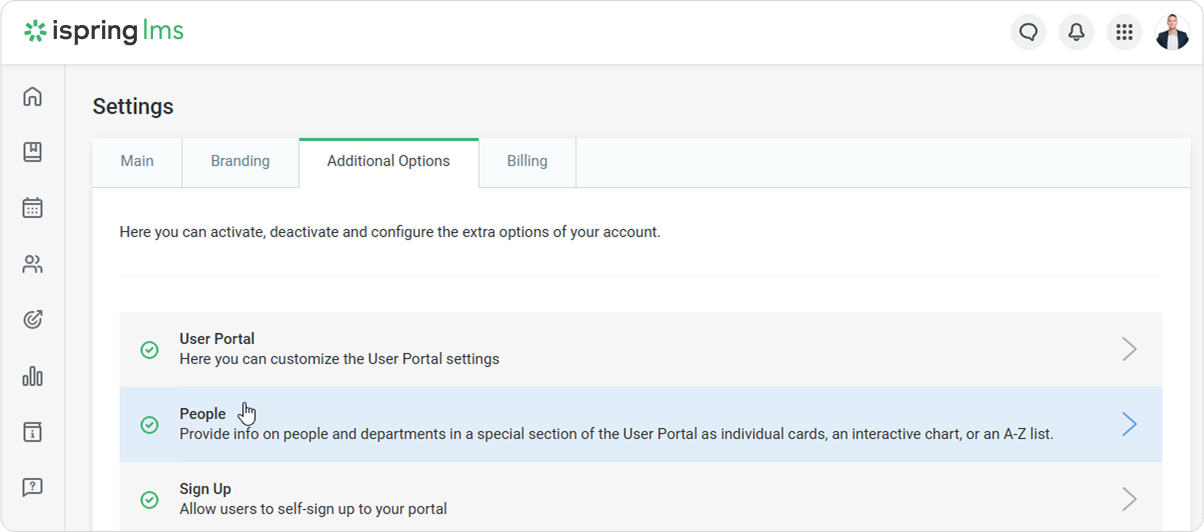1204x532 pixels.
Task: Open the courses book icon in sidebar
Action: pyautogui.click(x=33, y=152)
